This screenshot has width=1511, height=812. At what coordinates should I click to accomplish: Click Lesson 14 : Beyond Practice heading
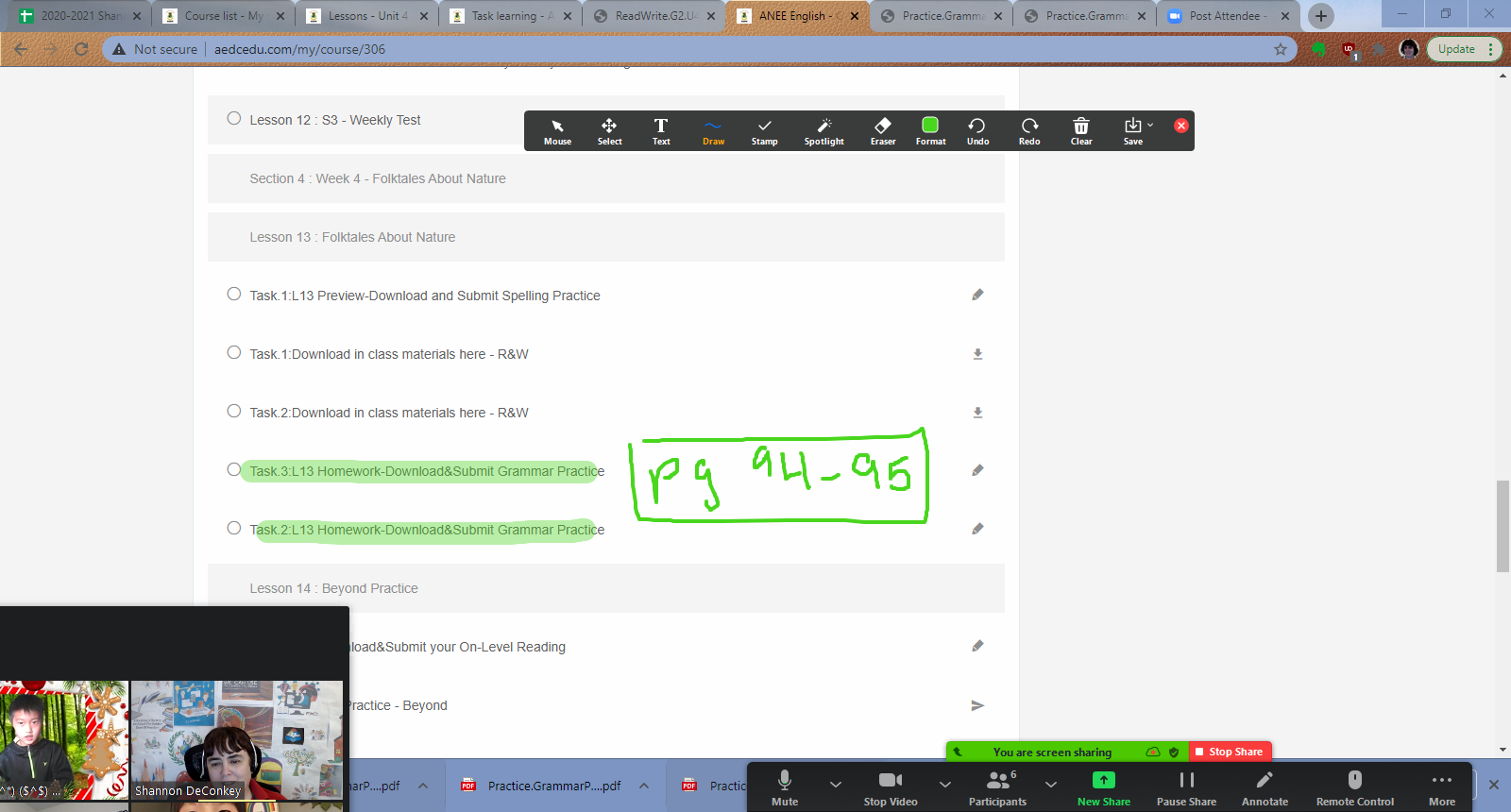(x=333, y=588)
